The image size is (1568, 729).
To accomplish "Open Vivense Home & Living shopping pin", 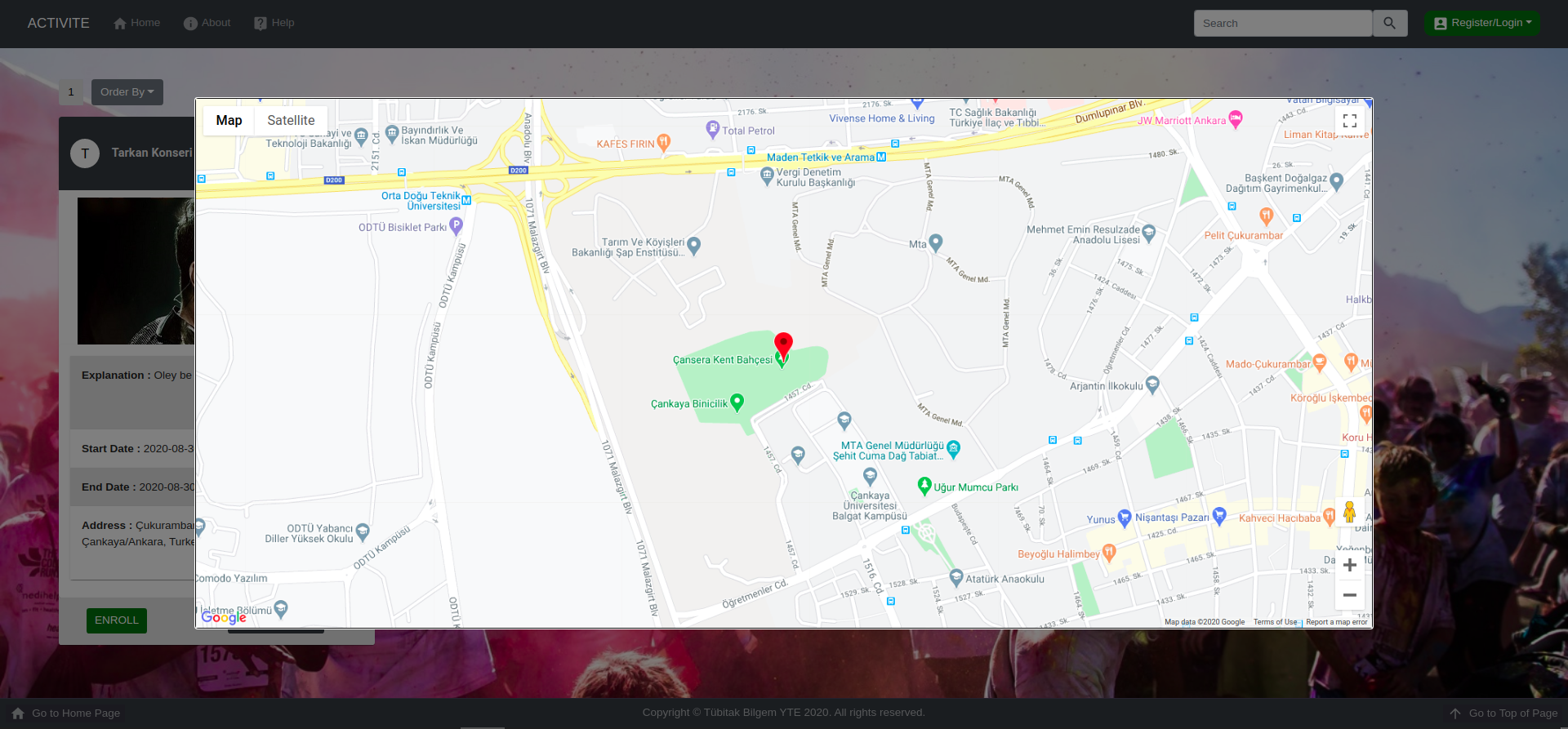I will pos(917,104).
